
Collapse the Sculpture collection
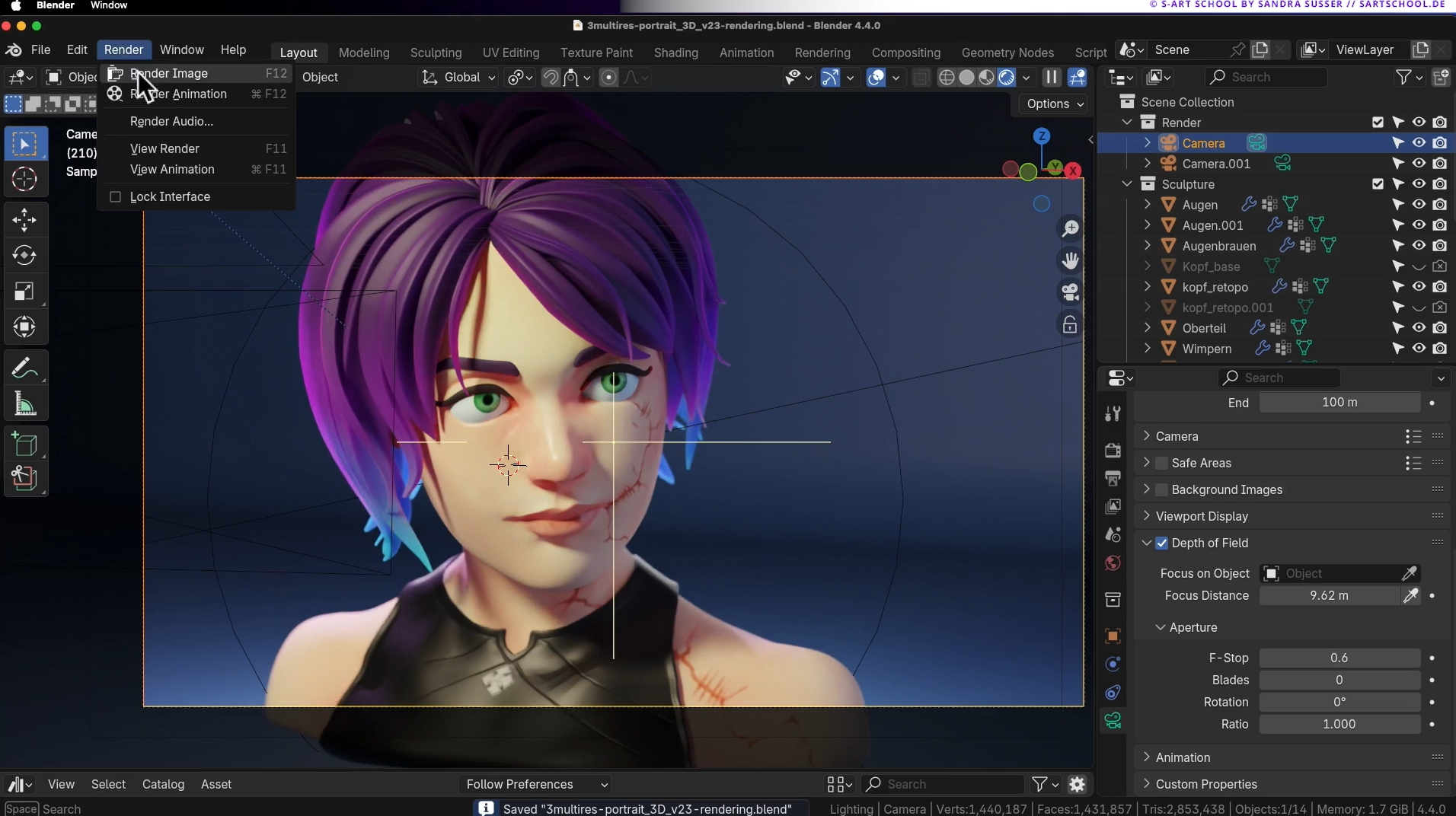click(x=1127, y=183)
